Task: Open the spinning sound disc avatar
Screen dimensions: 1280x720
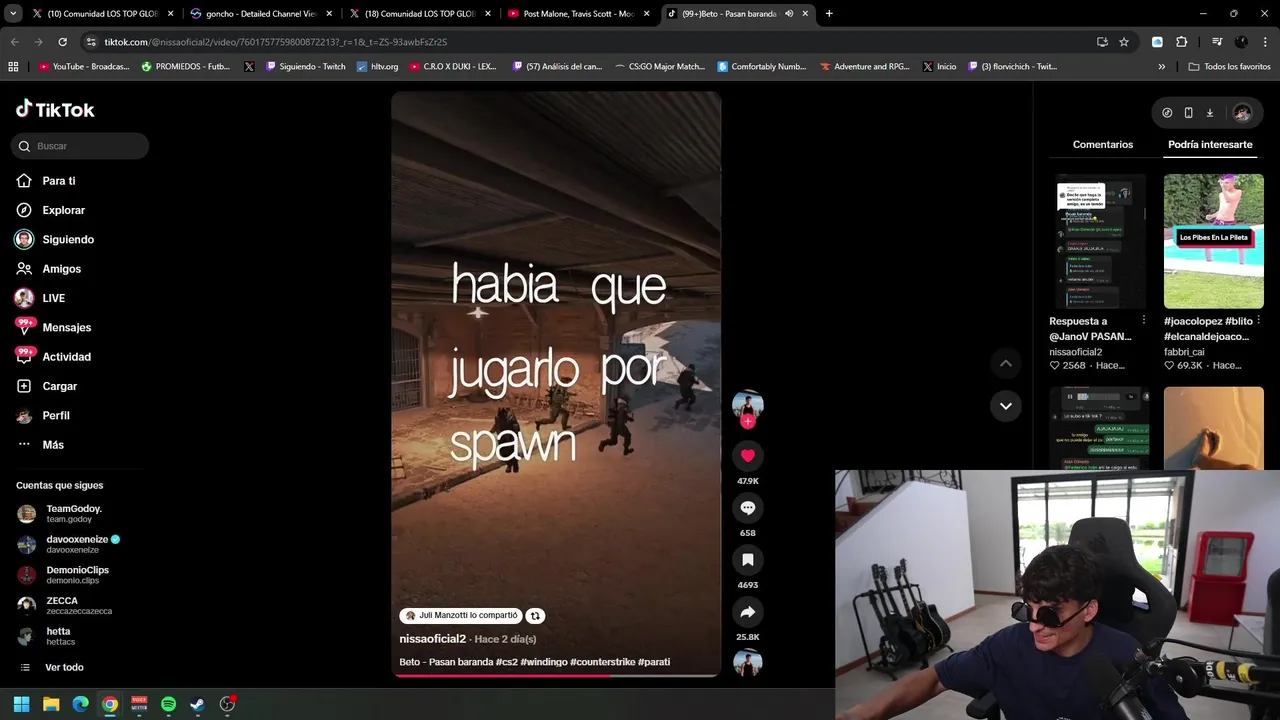Action: point(747,663)
